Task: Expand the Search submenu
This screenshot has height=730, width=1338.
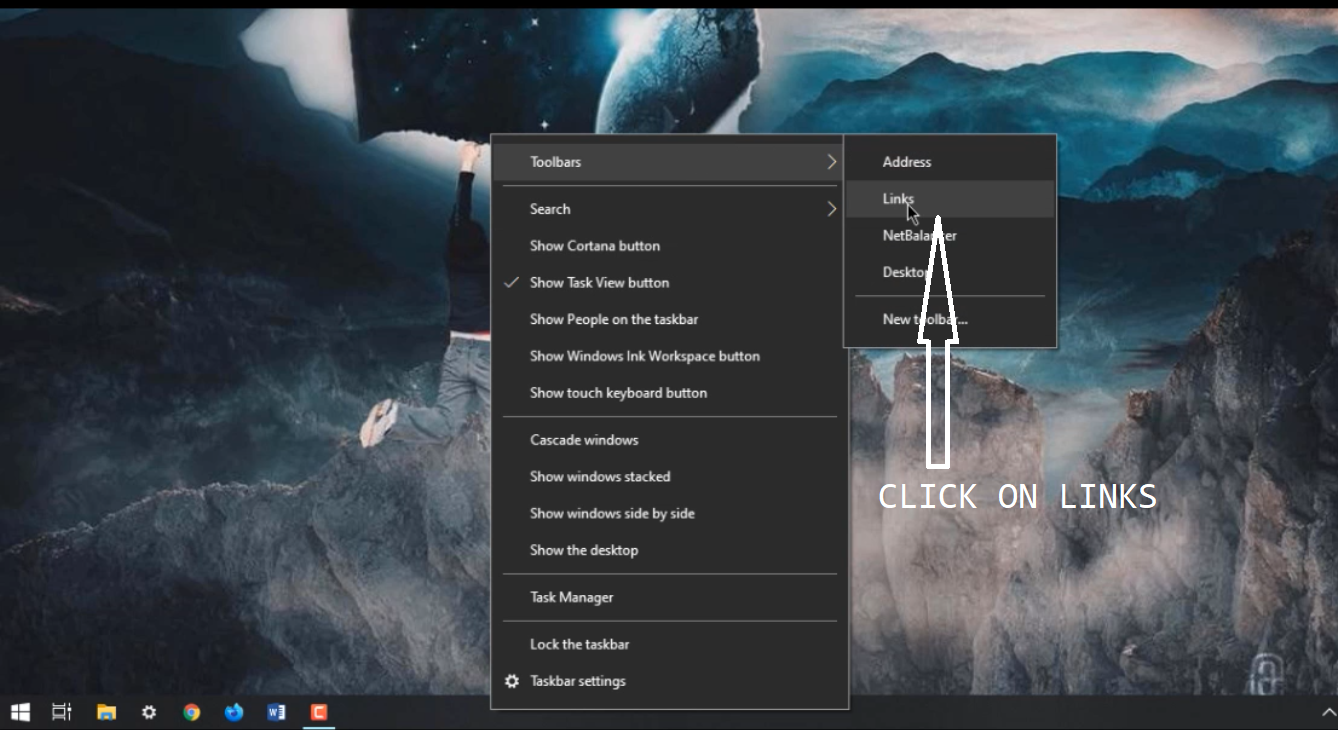Action: click(669, 209)
